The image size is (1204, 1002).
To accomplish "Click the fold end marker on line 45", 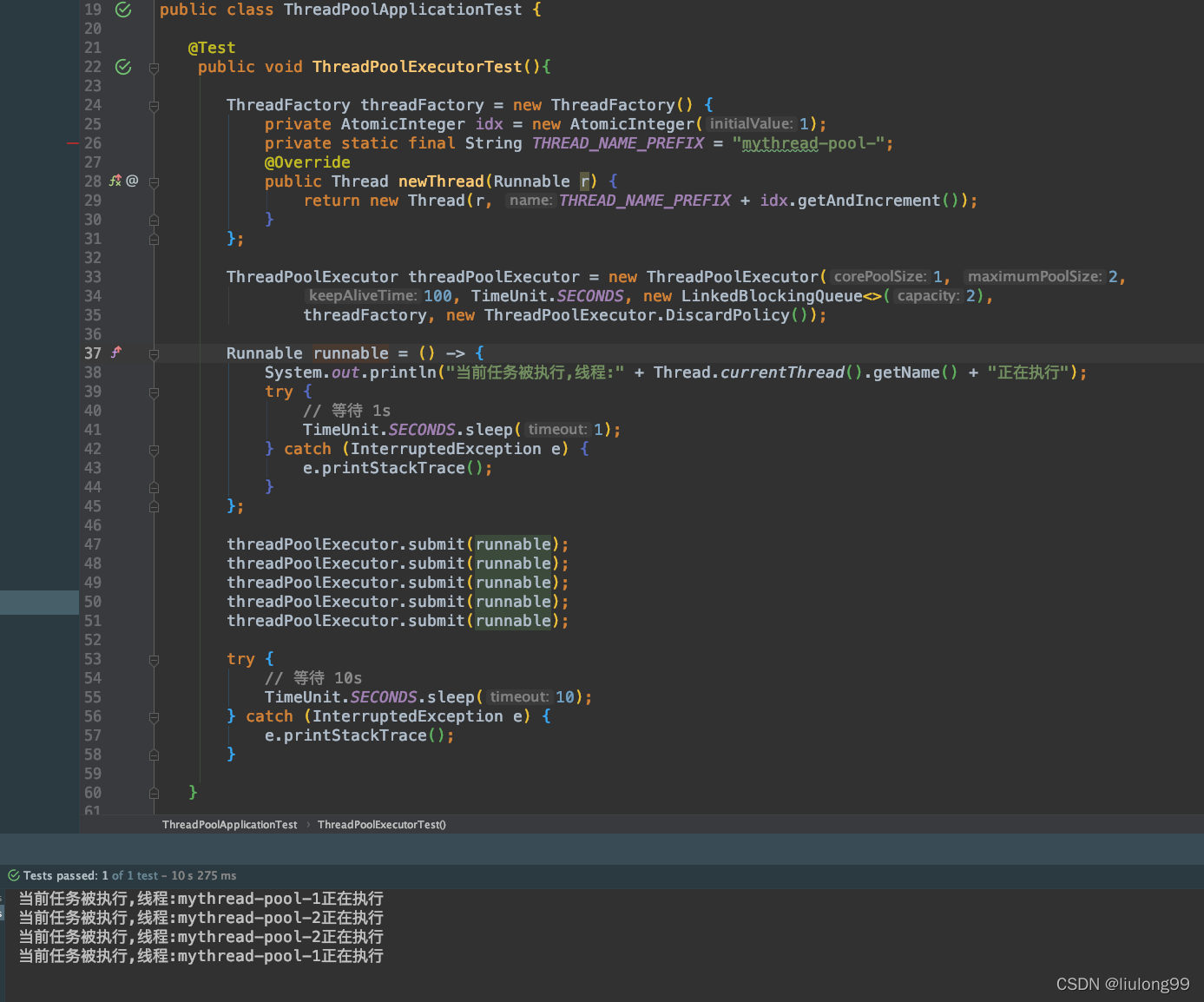I will [154, 506].
